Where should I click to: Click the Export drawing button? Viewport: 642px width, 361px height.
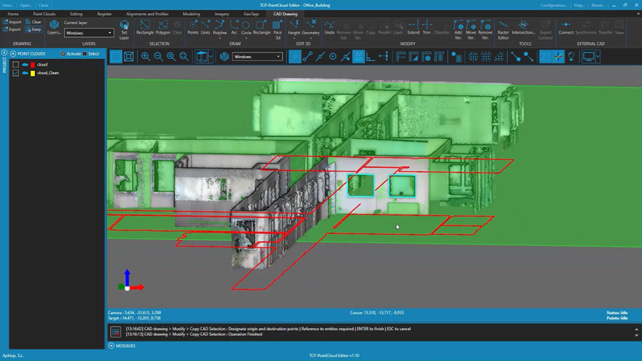point(12,29)
